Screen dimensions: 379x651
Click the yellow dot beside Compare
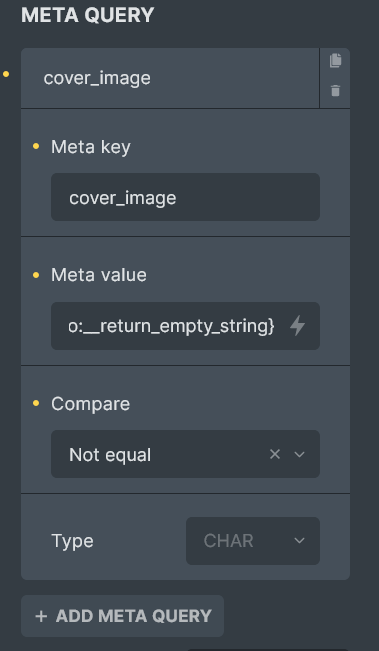[36, 403]
